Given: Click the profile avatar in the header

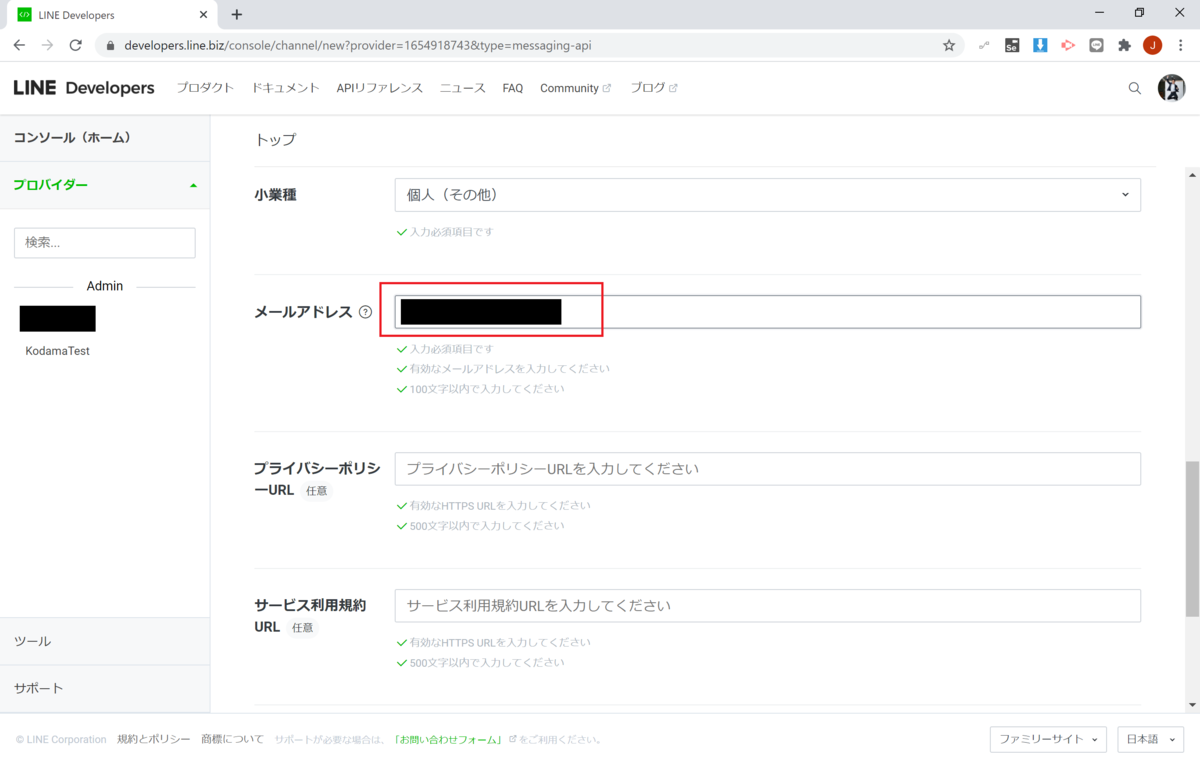Looking at the screenshot, I should click(1171, 88).
